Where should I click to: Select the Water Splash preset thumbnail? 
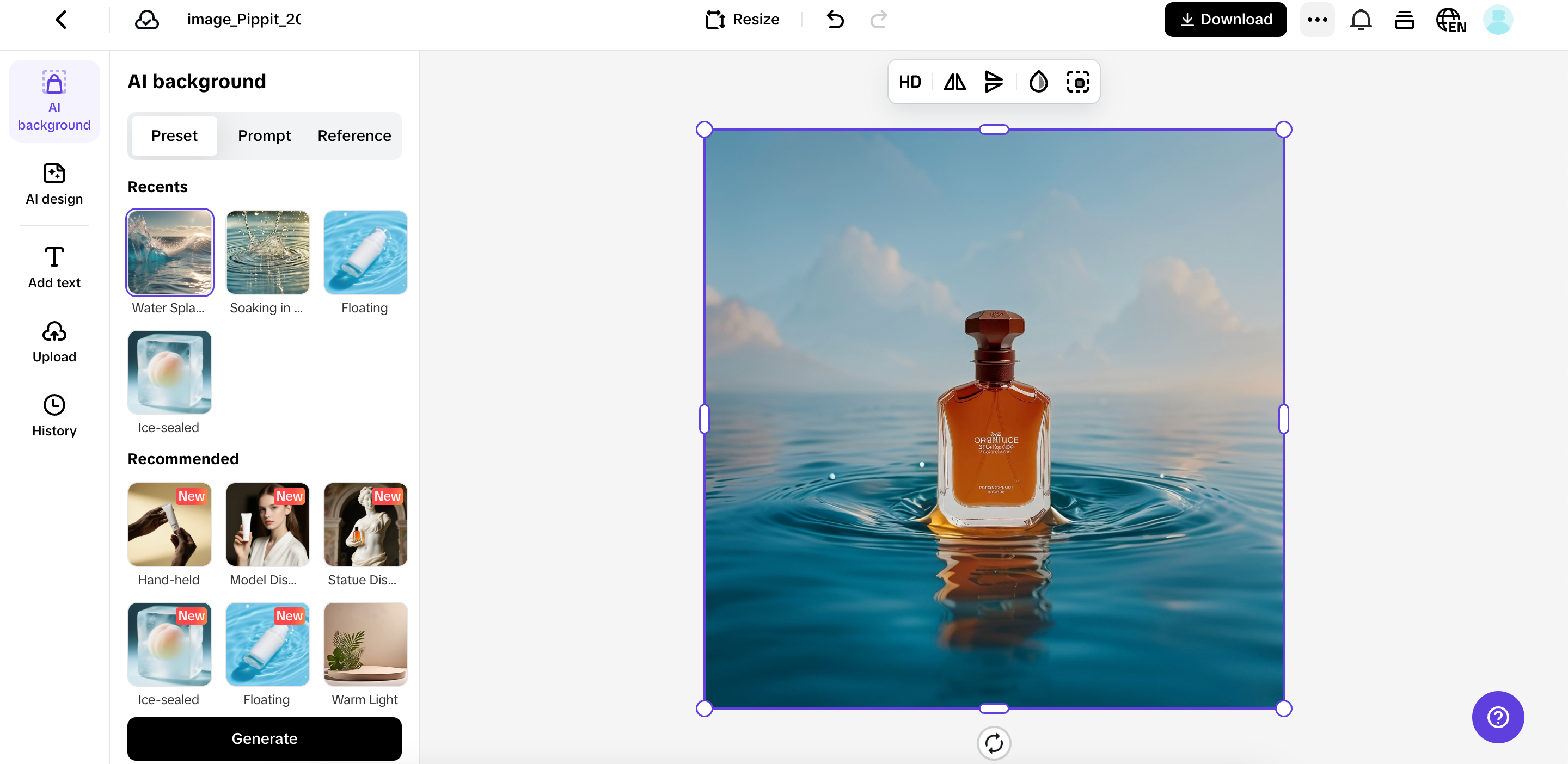pos(169,252)
